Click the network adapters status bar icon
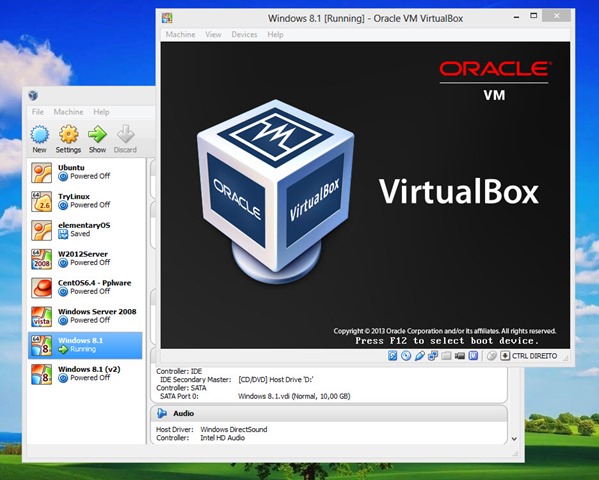The image size is (599, 480). 433,356
